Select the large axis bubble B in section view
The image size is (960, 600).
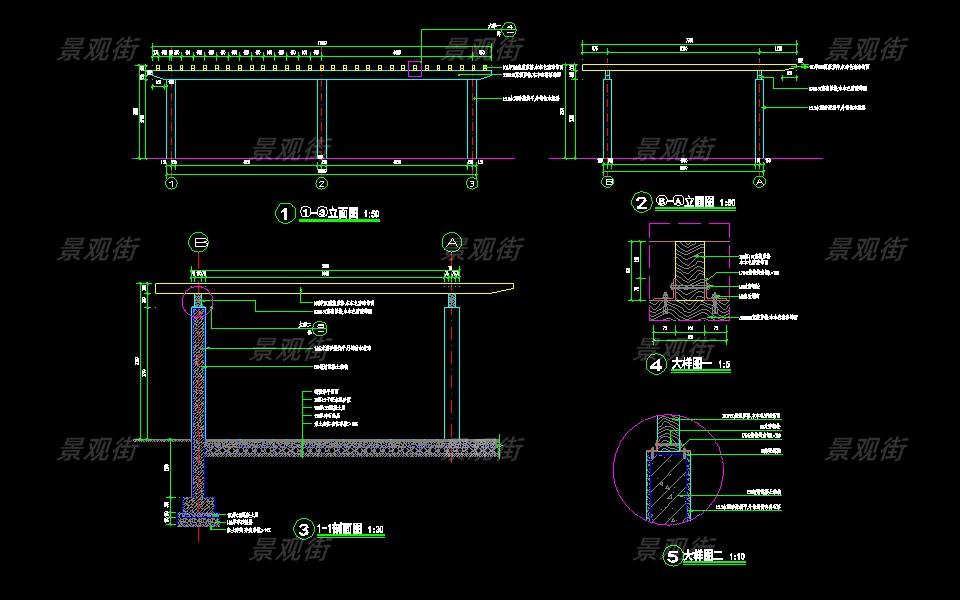coord(199,242)
